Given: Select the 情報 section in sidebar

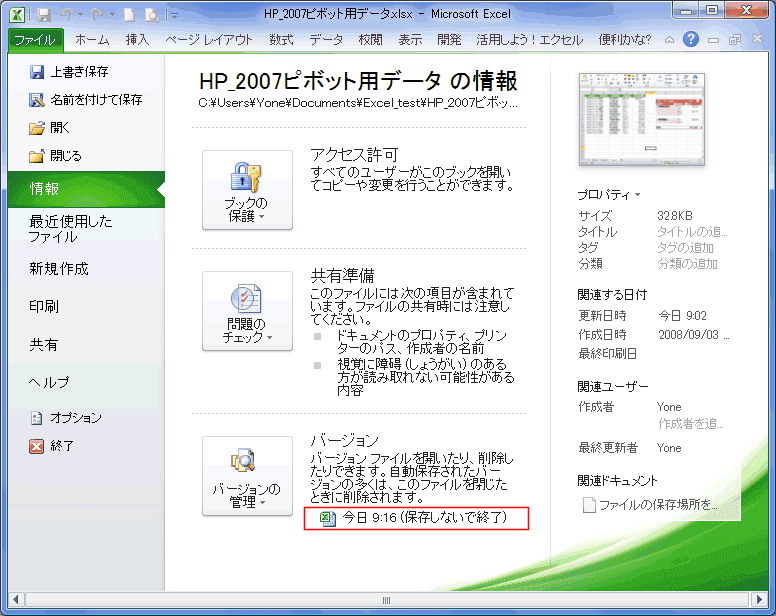Looking at the screenshot, I should coord(86,189).
